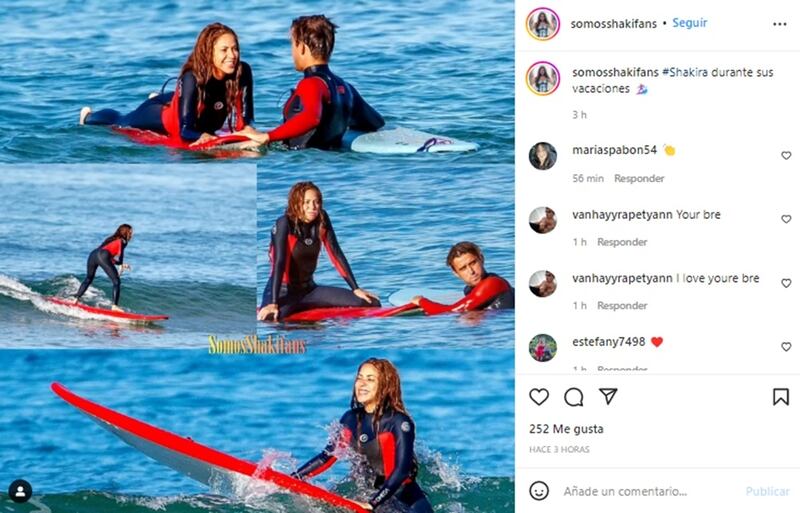The image size is (800, 513).
Task: Like estefany7498's heart comment
Action: pos(786,347)
